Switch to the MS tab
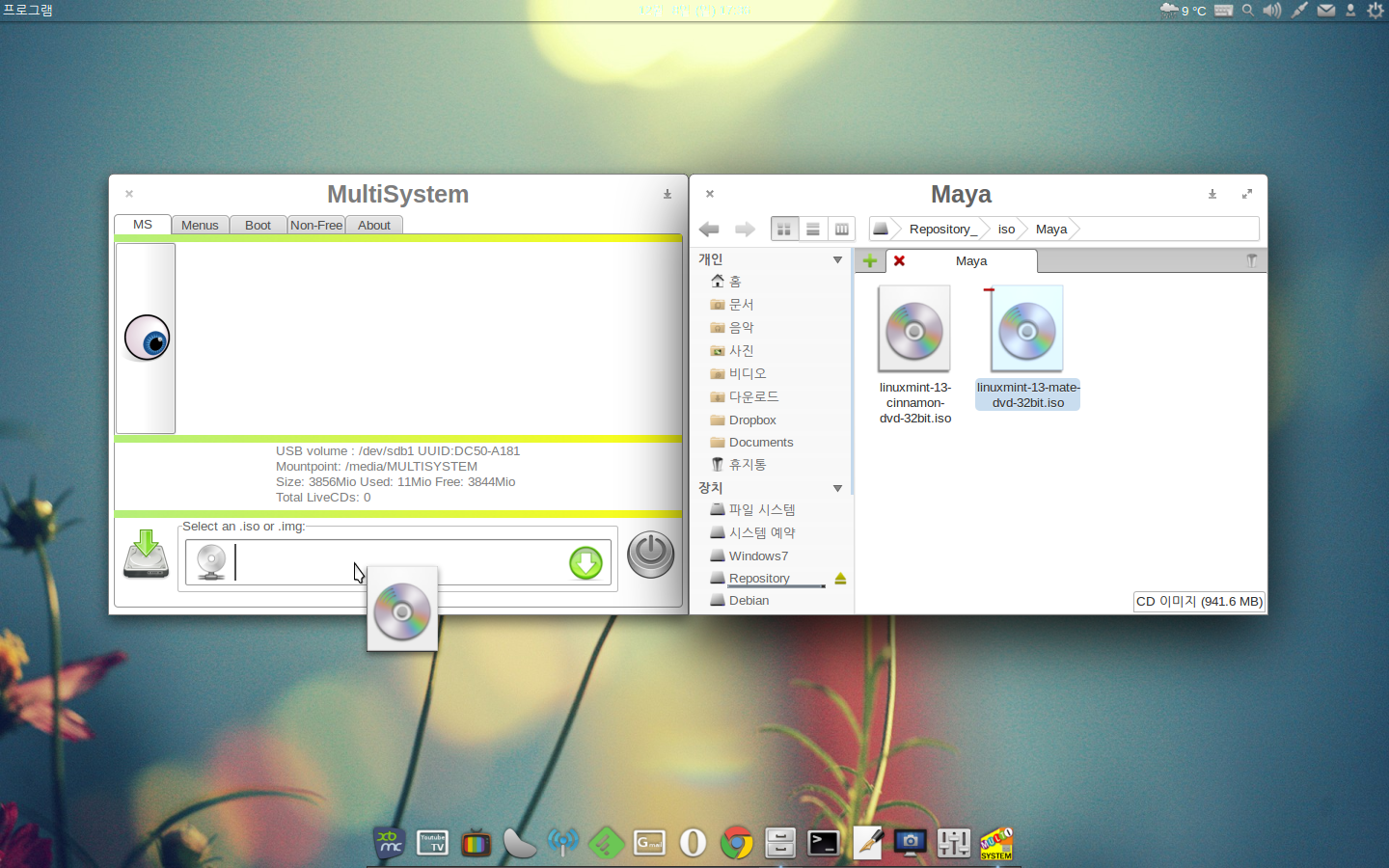Screen dimensions: 1389x868 [143, 225]
